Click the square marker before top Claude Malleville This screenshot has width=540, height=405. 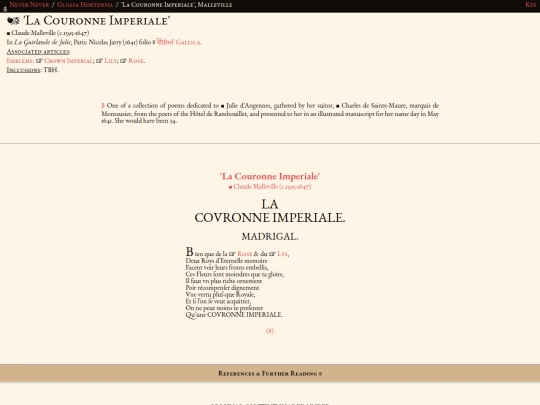8,33
